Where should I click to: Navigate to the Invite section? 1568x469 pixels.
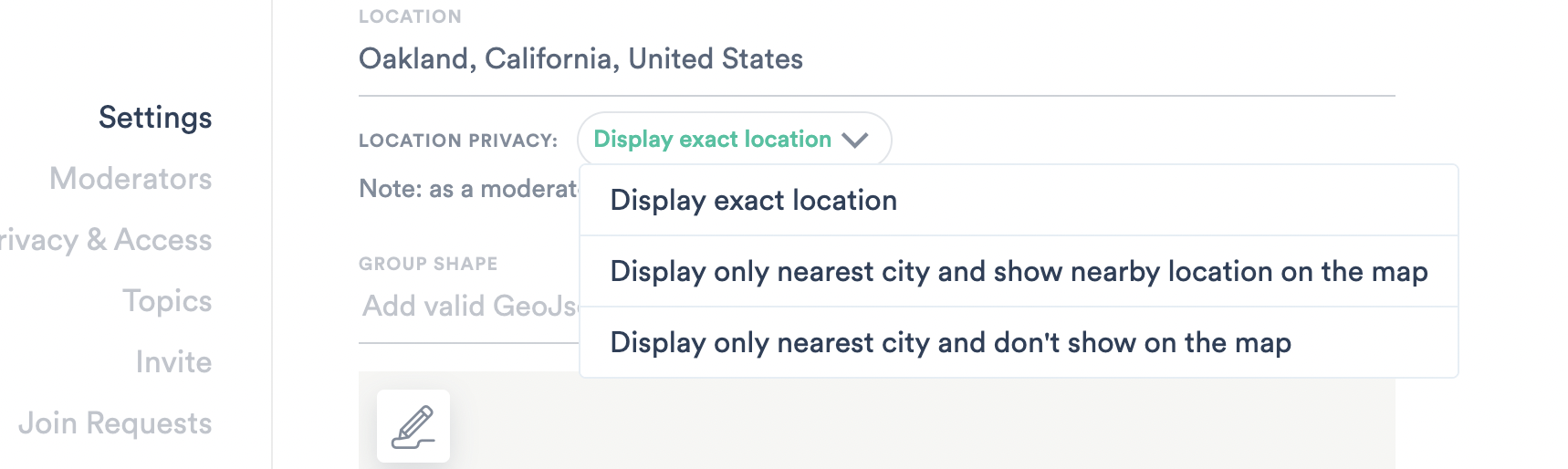[x=173, y=362]
